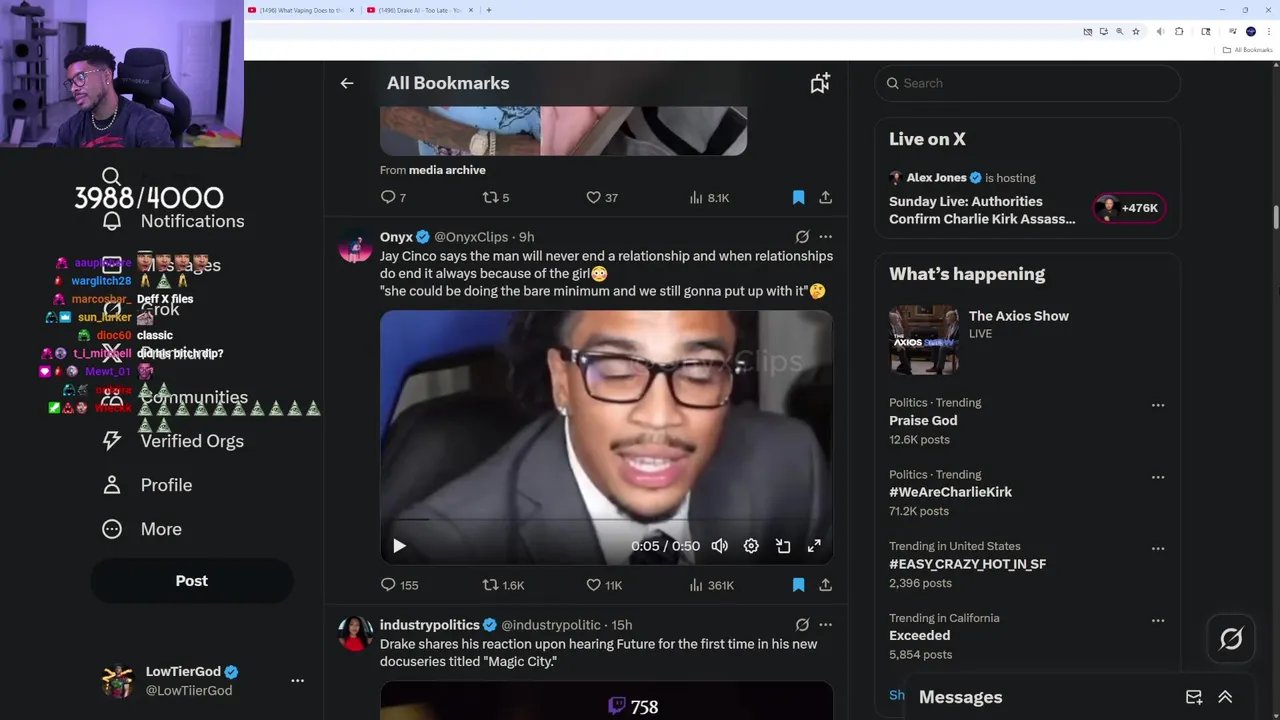Open @industrypolitic handle link

pos(551,625)
